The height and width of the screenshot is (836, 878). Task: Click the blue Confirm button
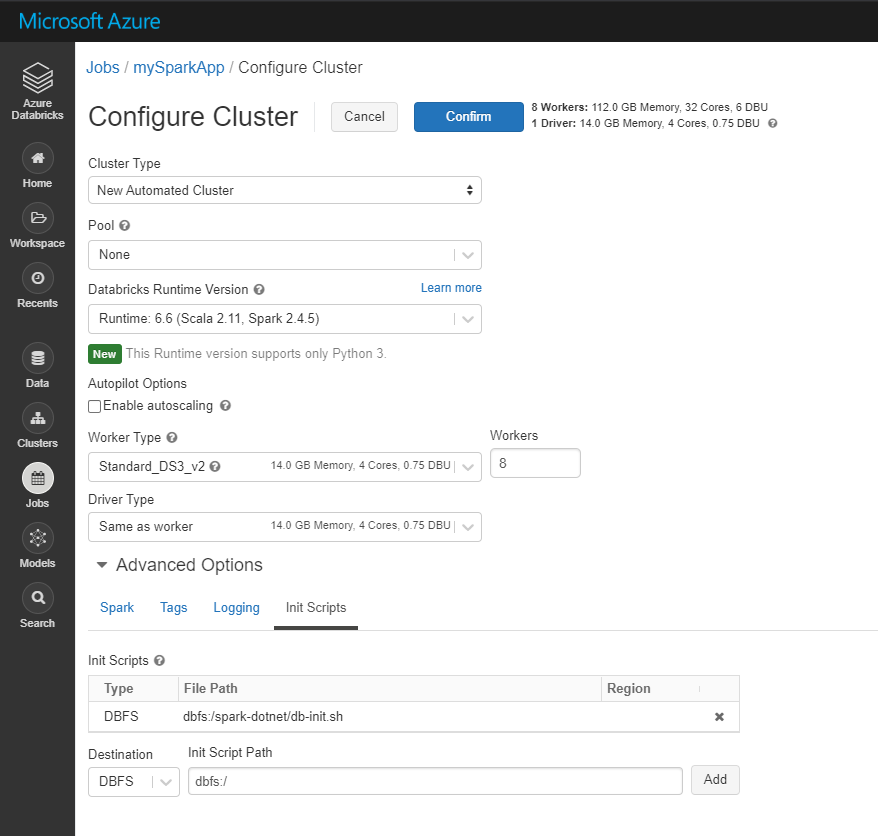click(x=469, y=116)
